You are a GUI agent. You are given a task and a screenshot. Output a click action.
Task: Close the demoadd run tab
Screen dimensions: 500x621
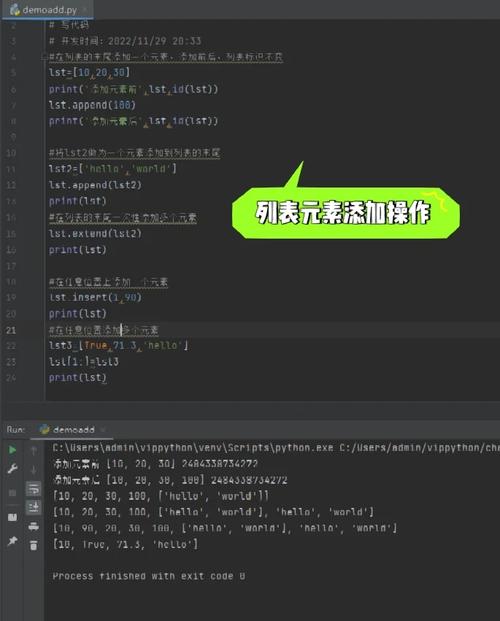103,430
